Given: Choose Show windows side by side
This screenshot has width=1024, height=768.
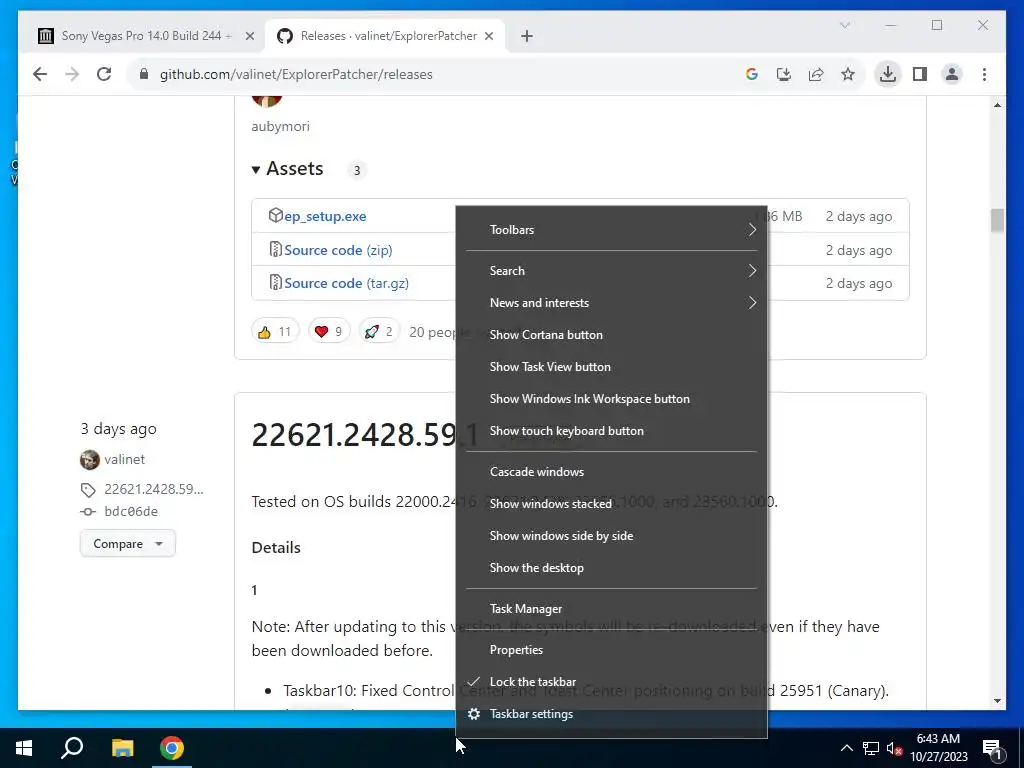Looking at the screenshot, I should [611, 536].
